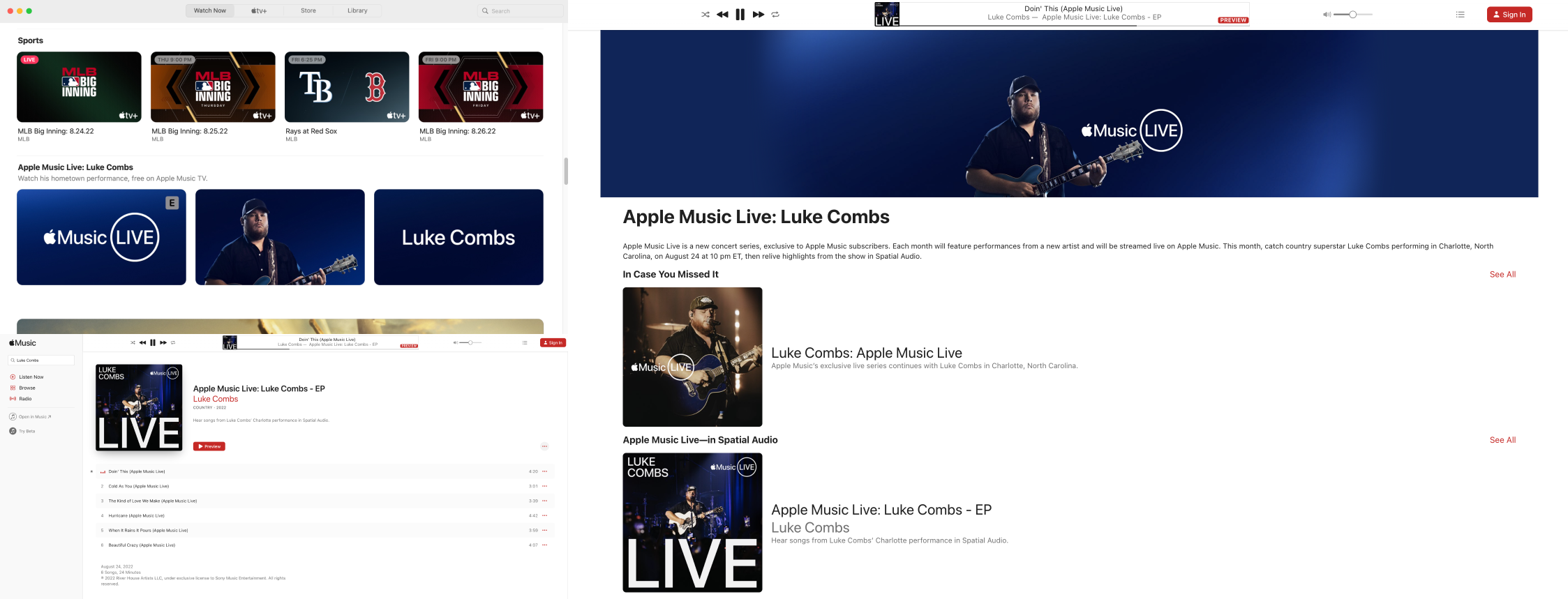Click Try Beta in the Music sidebar
The width and height of the screenshot is (1568, 599).
pos(27,432)
